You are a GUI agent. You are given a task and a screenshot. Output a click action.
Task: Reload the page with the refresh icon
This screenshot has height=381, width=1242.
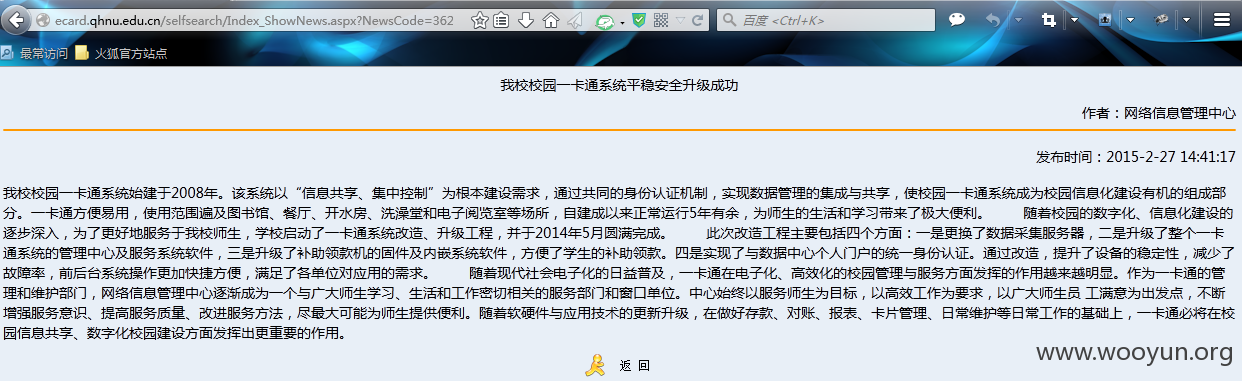(698, 20)
